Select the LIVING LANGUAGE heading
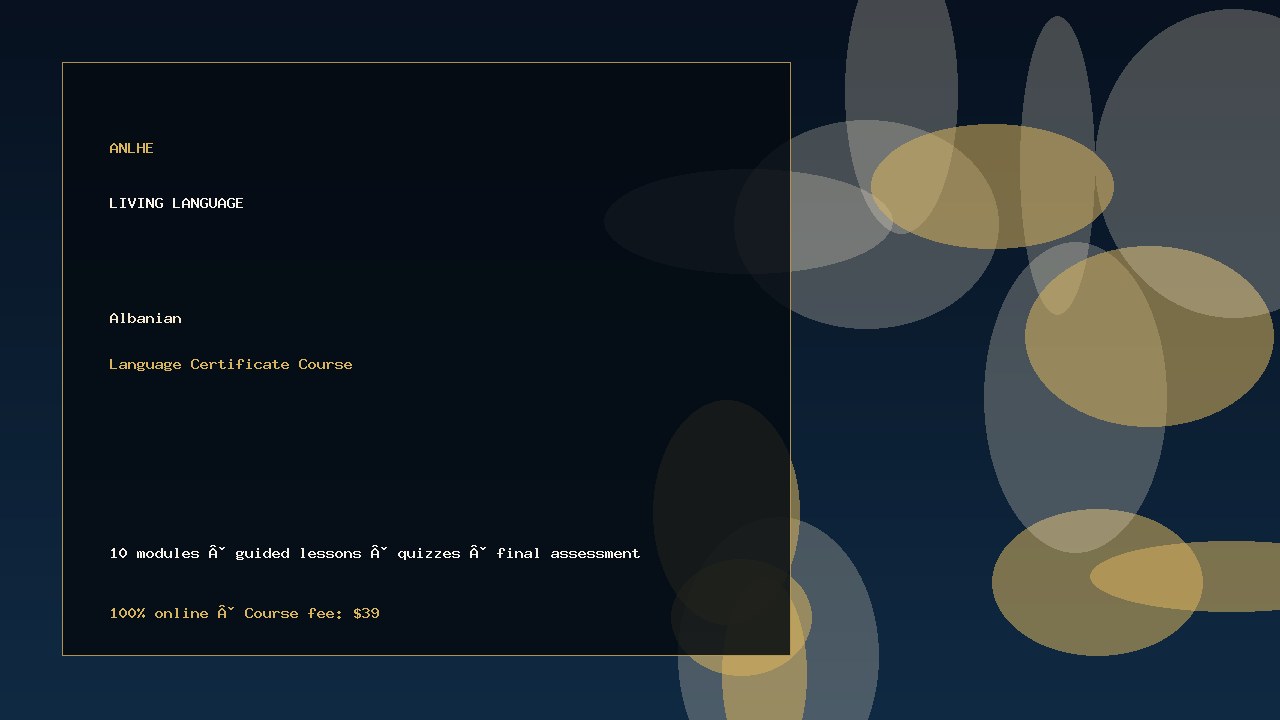Viewport: 1280px width, 720px height. click(176, 203)
